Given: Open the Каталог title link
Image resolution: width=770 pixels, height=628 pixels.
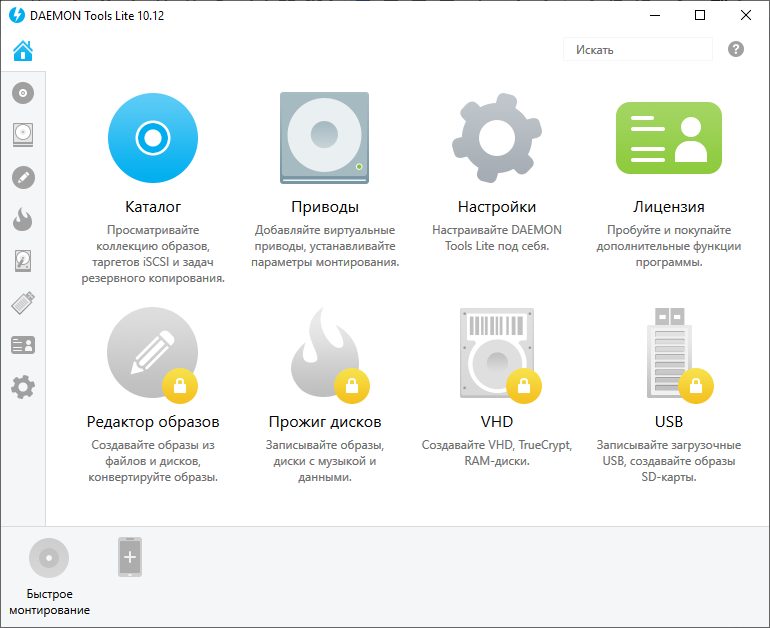Looking at the screenshot, I should pos(153,207).
